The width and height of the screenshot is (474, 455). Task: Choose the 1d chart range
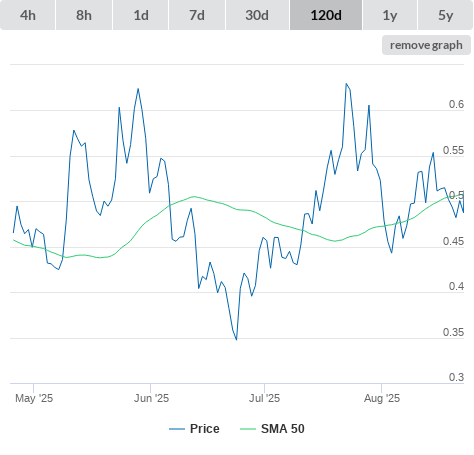point(141,15)
